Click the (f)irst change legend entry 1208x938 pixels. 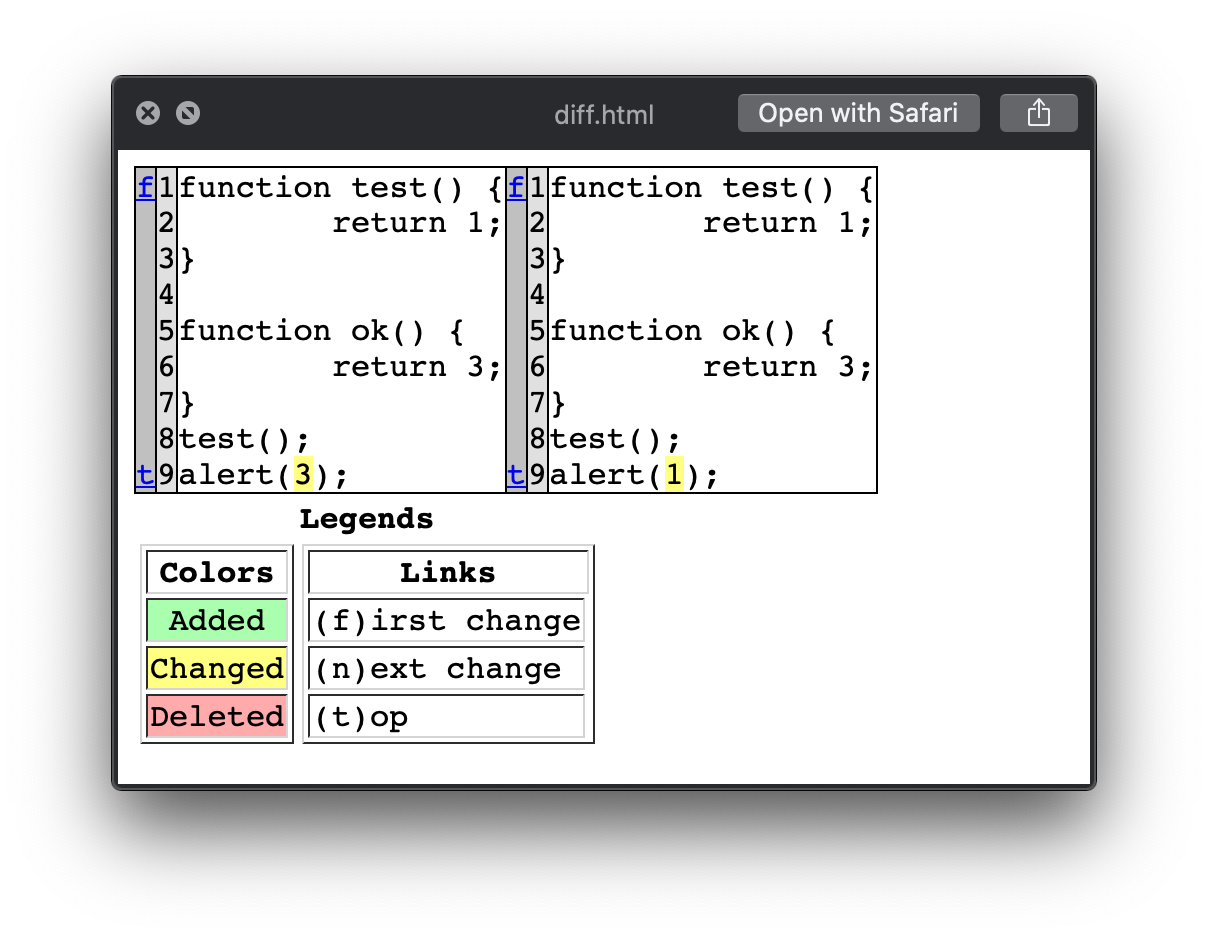click(447, 620)
